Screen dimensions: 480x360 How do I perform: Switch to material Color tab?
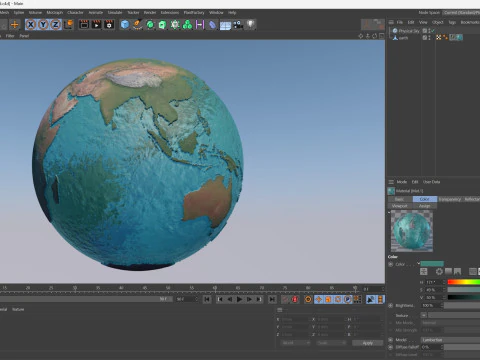click(x=425, y=199)
